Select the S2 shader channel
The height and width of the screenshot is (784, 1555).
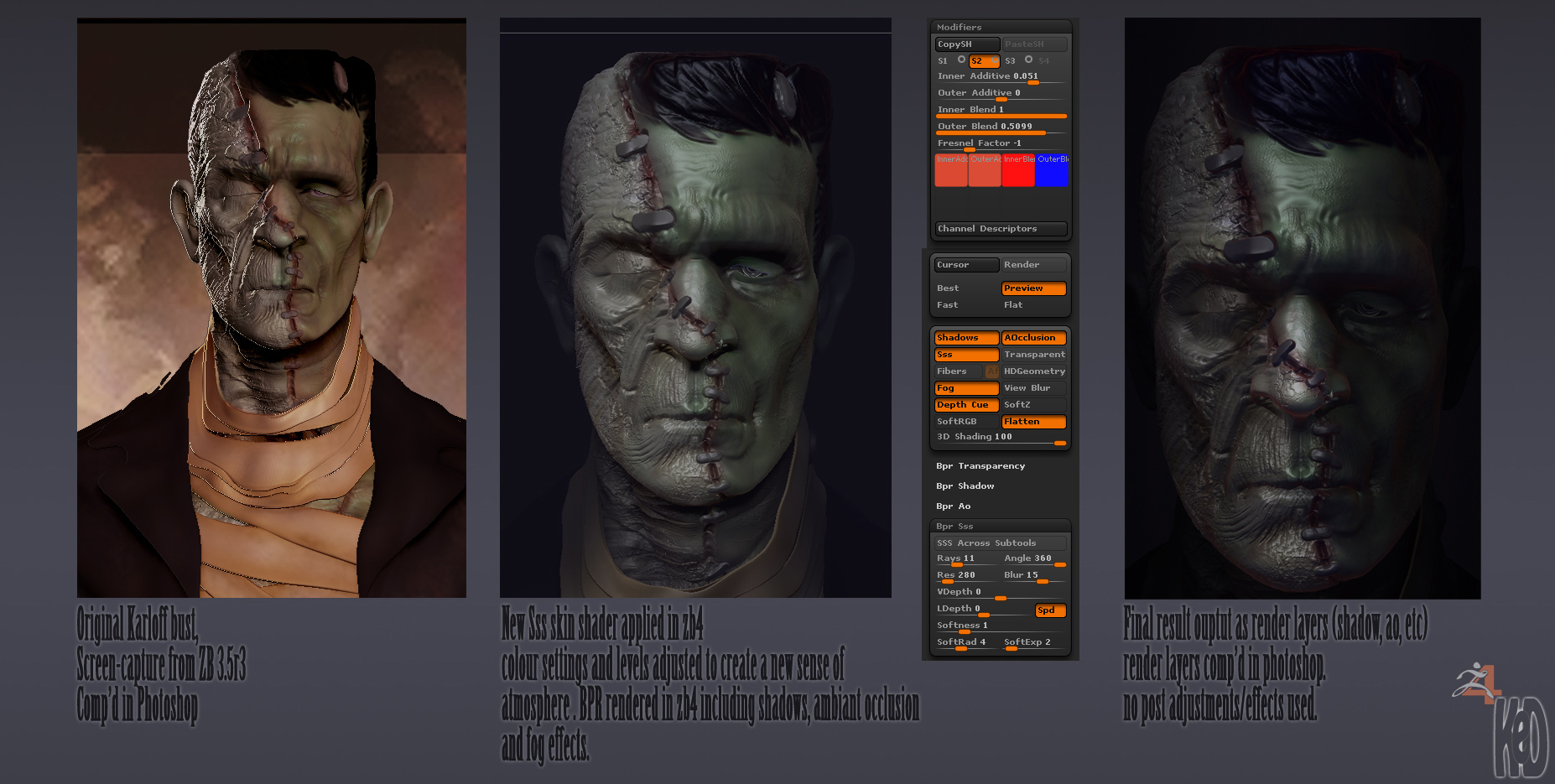[984, 60]
